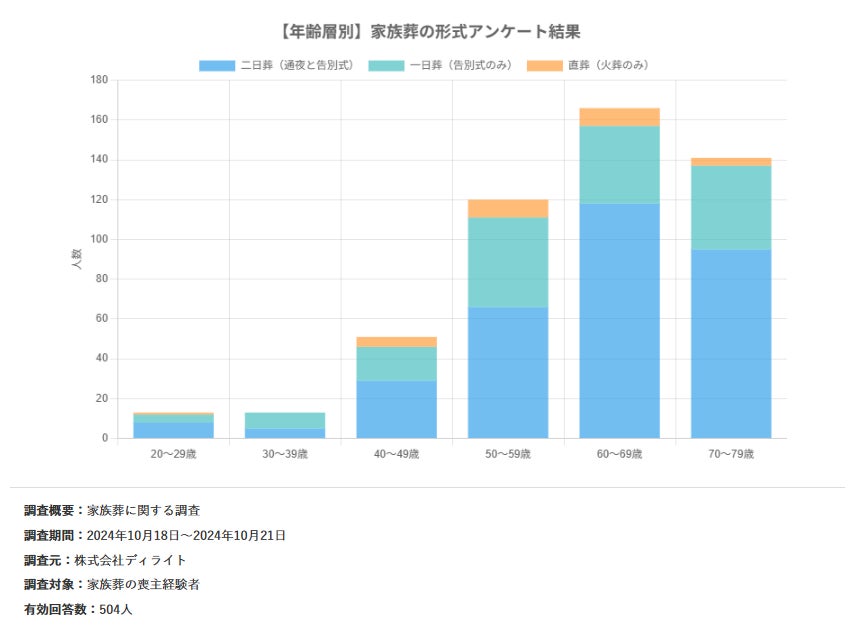Click the blue segment of the 20〜29歳 bar

[174, 430]
